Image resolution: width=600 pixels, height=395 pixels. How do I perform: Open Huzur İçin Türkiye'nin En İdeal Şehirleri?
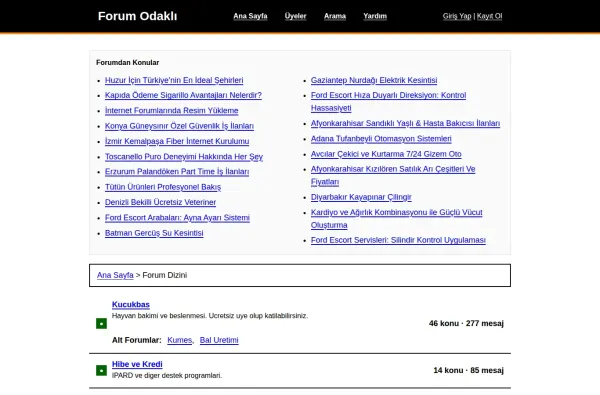coord(174,80)
